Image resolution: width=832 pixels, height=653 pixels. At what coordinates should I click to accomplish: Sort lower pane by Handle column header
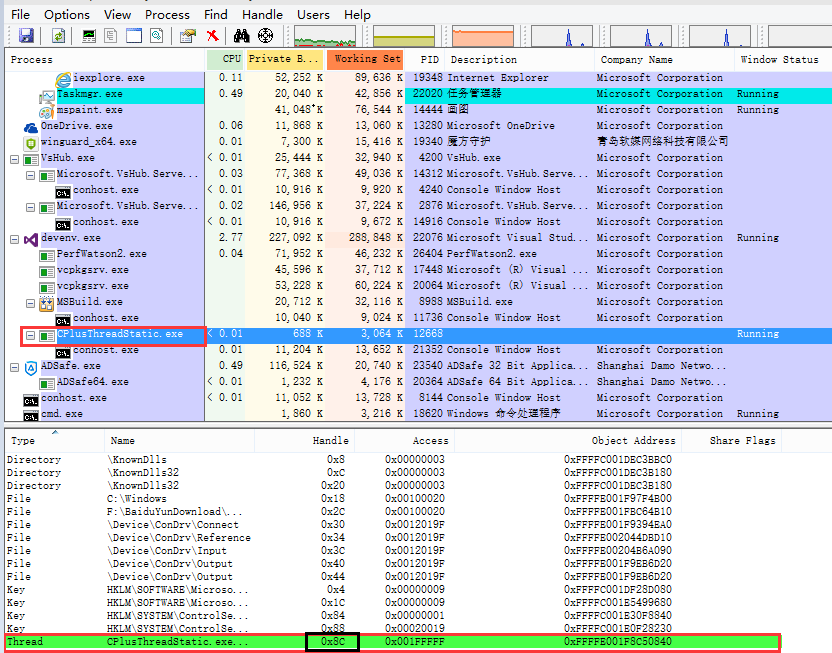304,440
